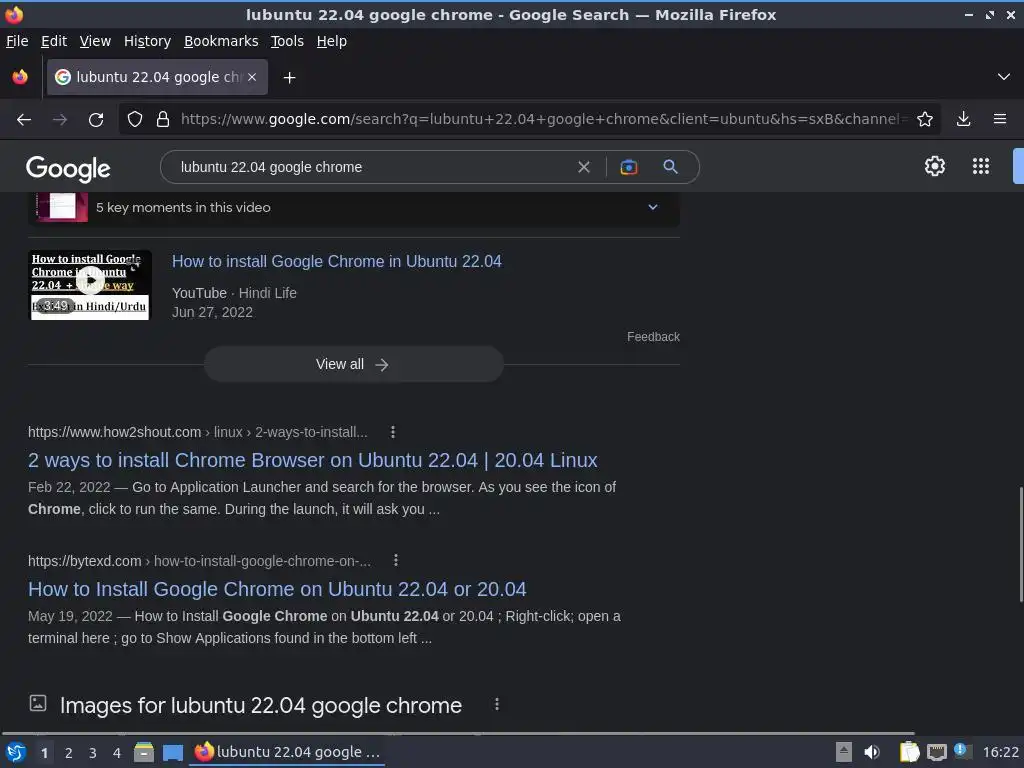Open the Bookmarks menu
The image size is (1024, 768).
click(x=221, y=41)
